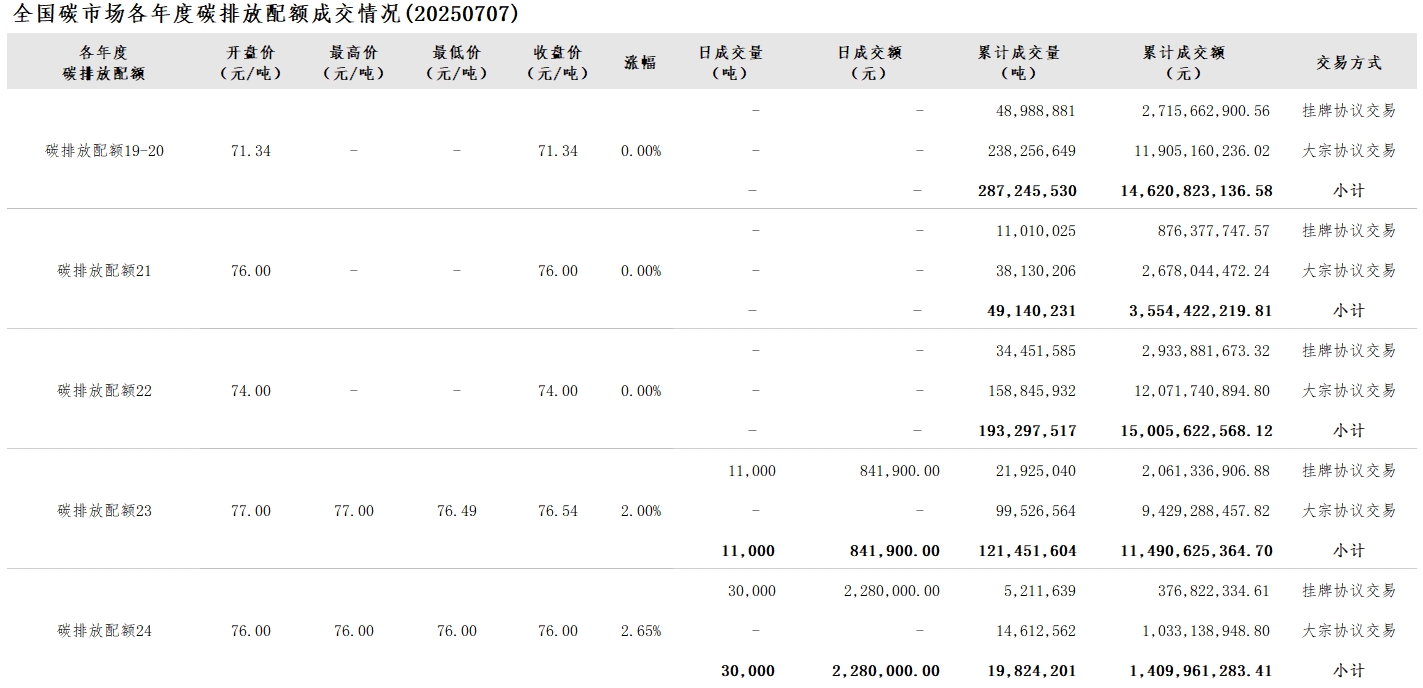Click the 碳排放配额23 row label

(105, 511)
